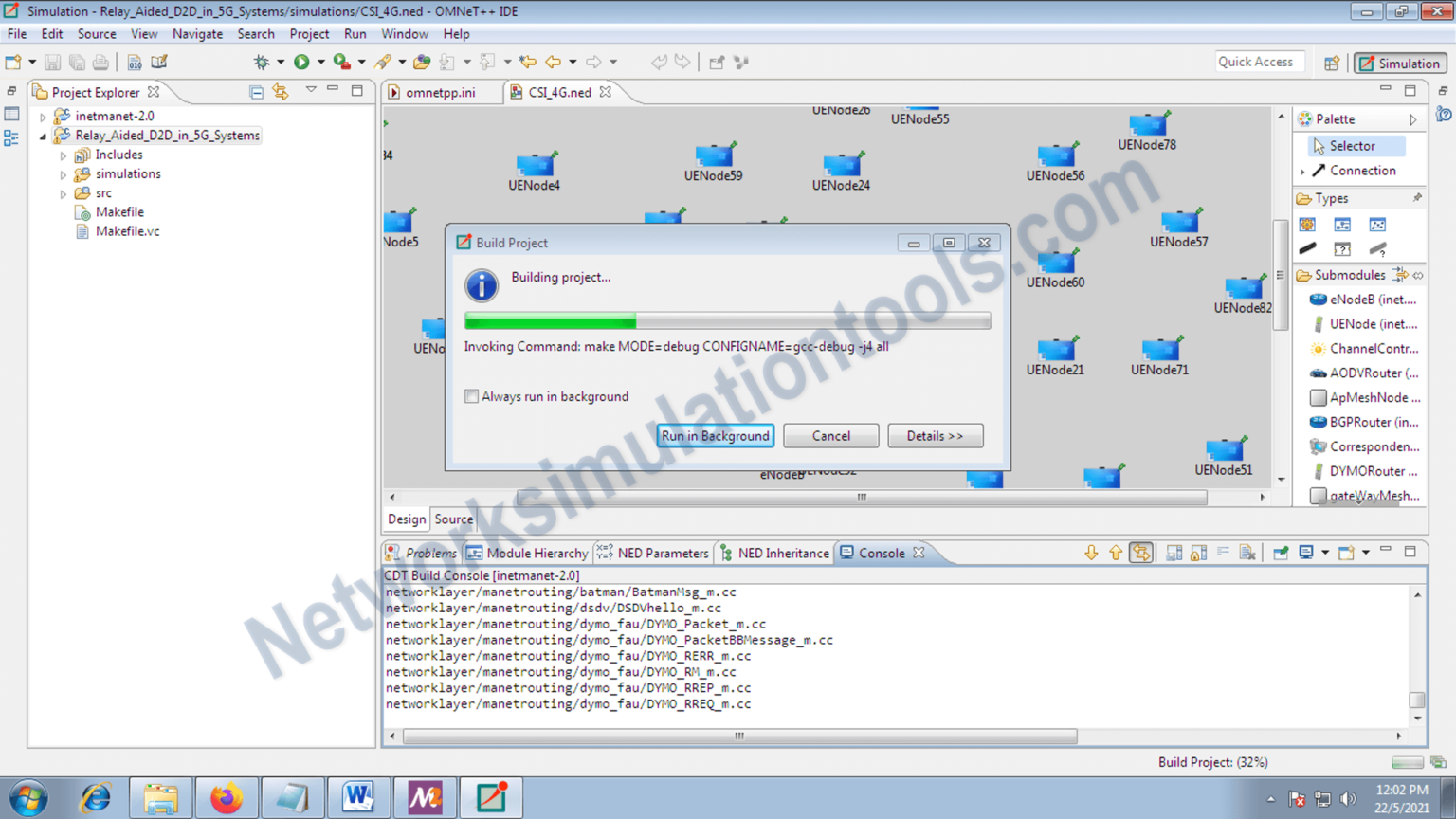
Task: Select the eNodeB submodule in Submodules panel
Action: 1362,299
